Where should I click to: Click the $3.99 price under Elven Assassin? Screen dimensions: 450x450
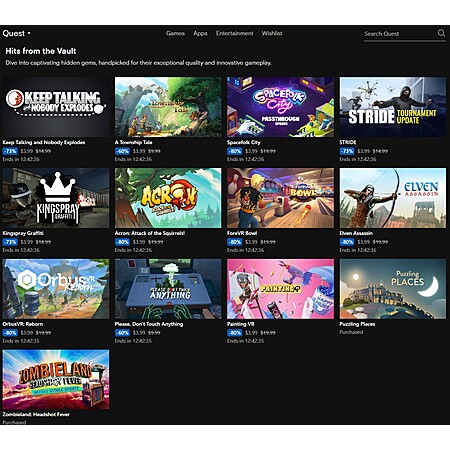point(364,242)
